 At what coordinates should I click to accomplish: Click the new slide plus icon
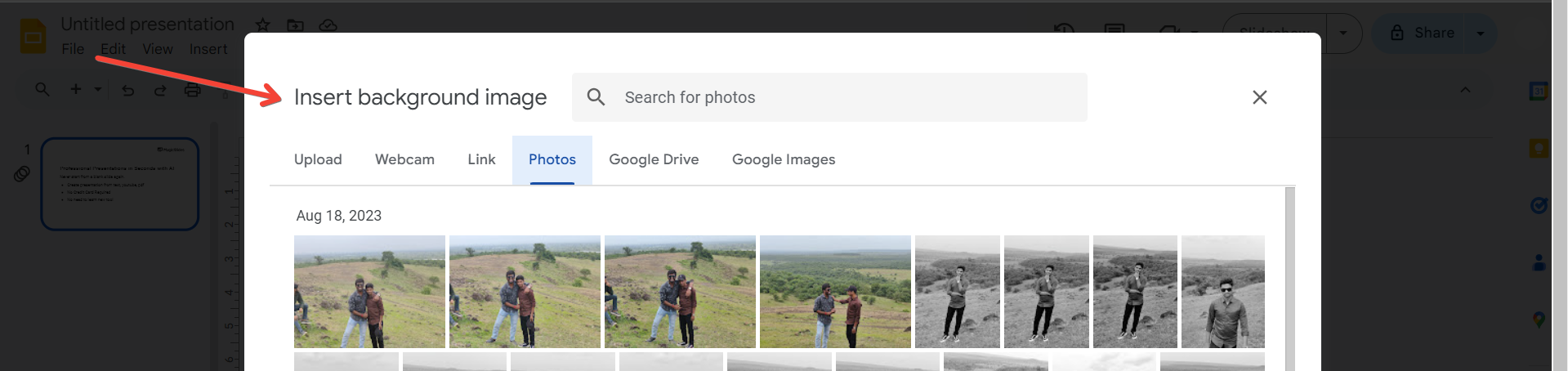76,89
